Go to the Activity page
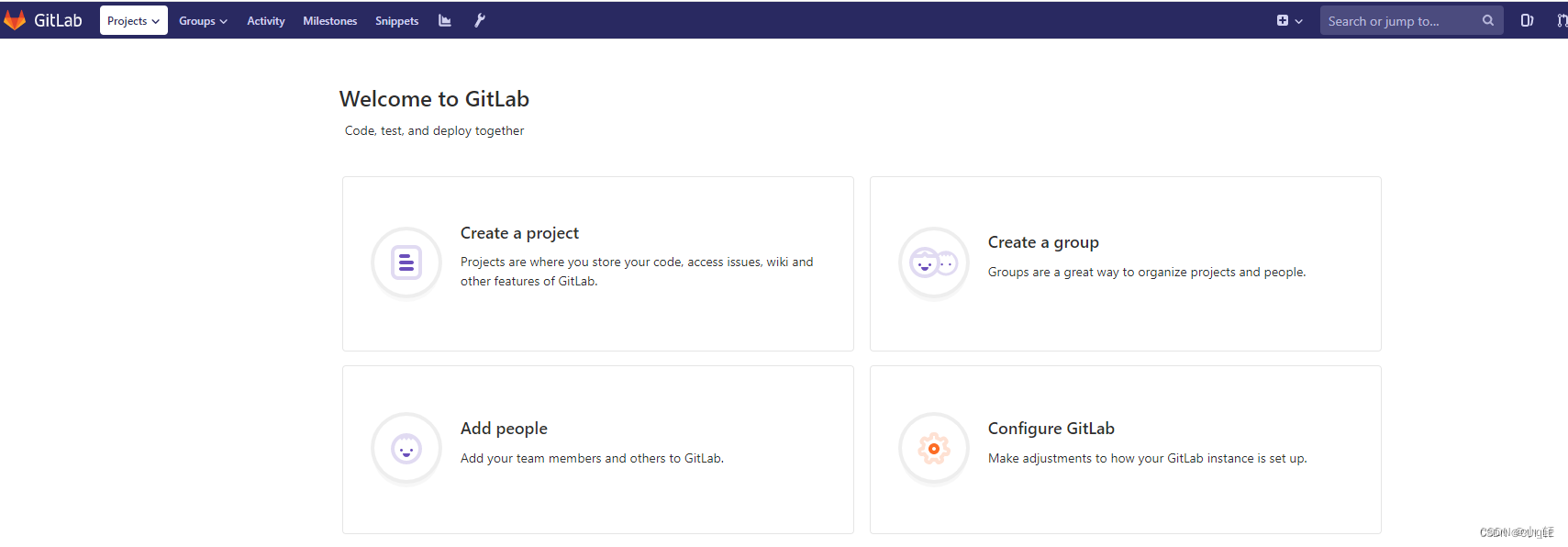Screen dimensions: 1568x547 266,21
